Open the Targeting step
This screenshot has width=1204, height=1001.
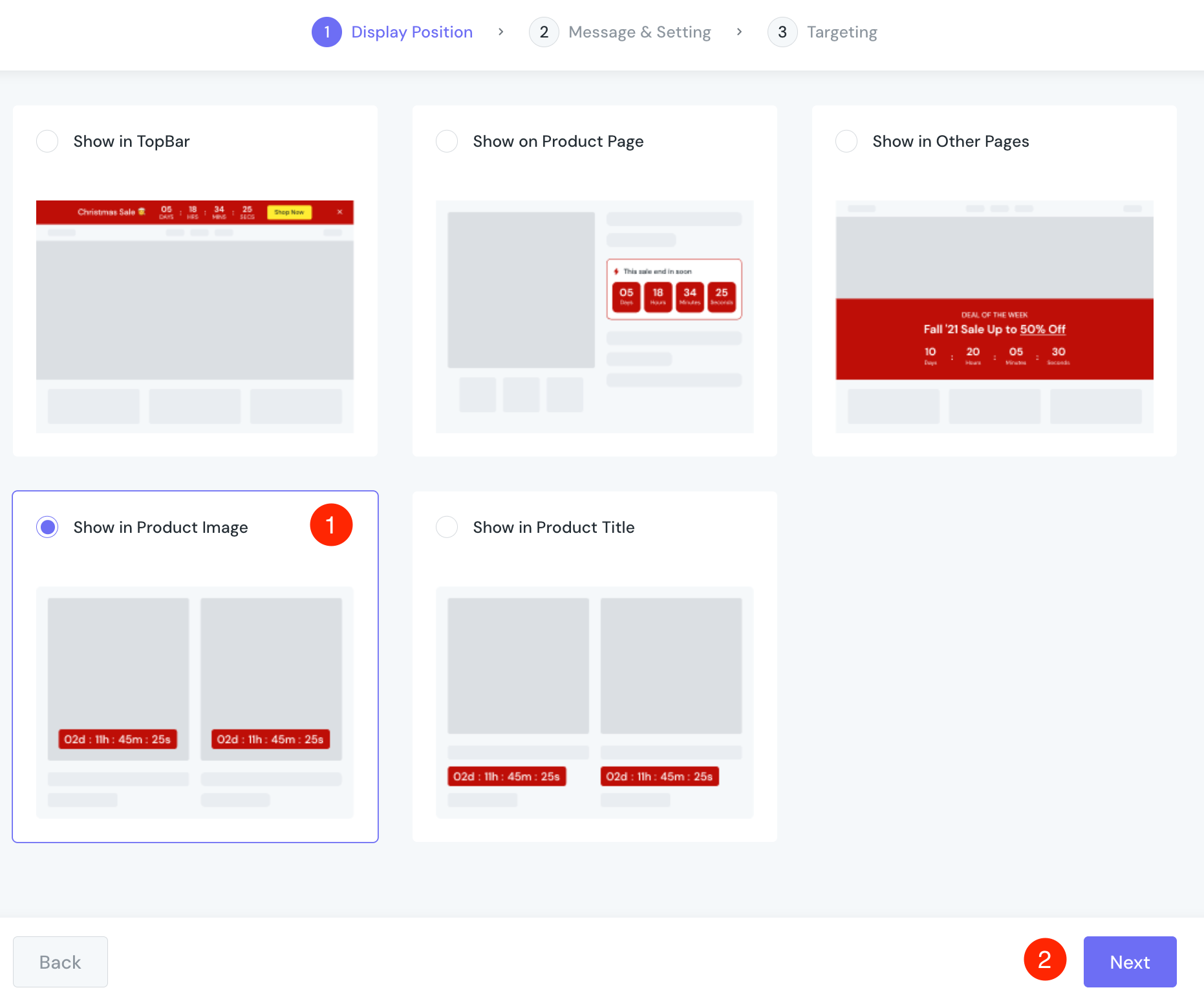tap(841, 32)
